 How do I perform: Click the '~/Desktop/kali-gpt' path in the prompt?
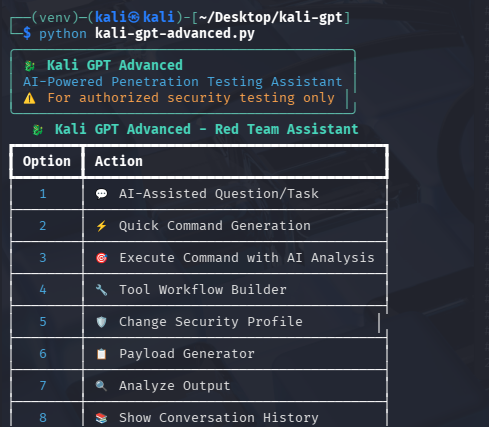coord(271,17)
